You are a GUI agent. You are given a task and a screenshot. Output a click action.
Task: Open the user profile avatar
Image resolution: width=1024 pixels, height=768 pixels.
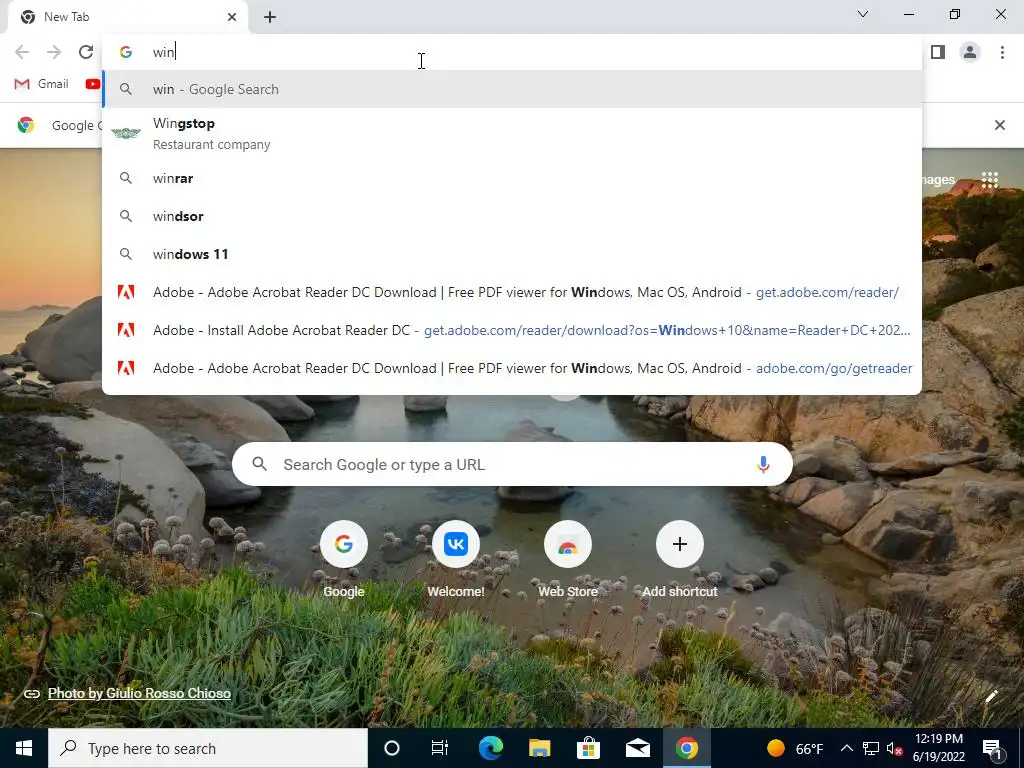970,52
